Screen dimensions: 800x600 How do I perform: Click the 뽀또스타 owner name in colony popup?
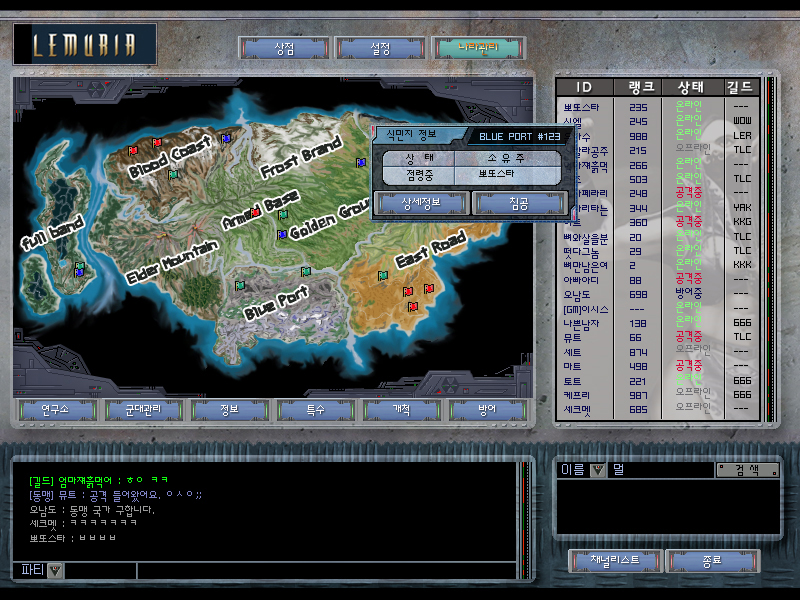(496, 173)
